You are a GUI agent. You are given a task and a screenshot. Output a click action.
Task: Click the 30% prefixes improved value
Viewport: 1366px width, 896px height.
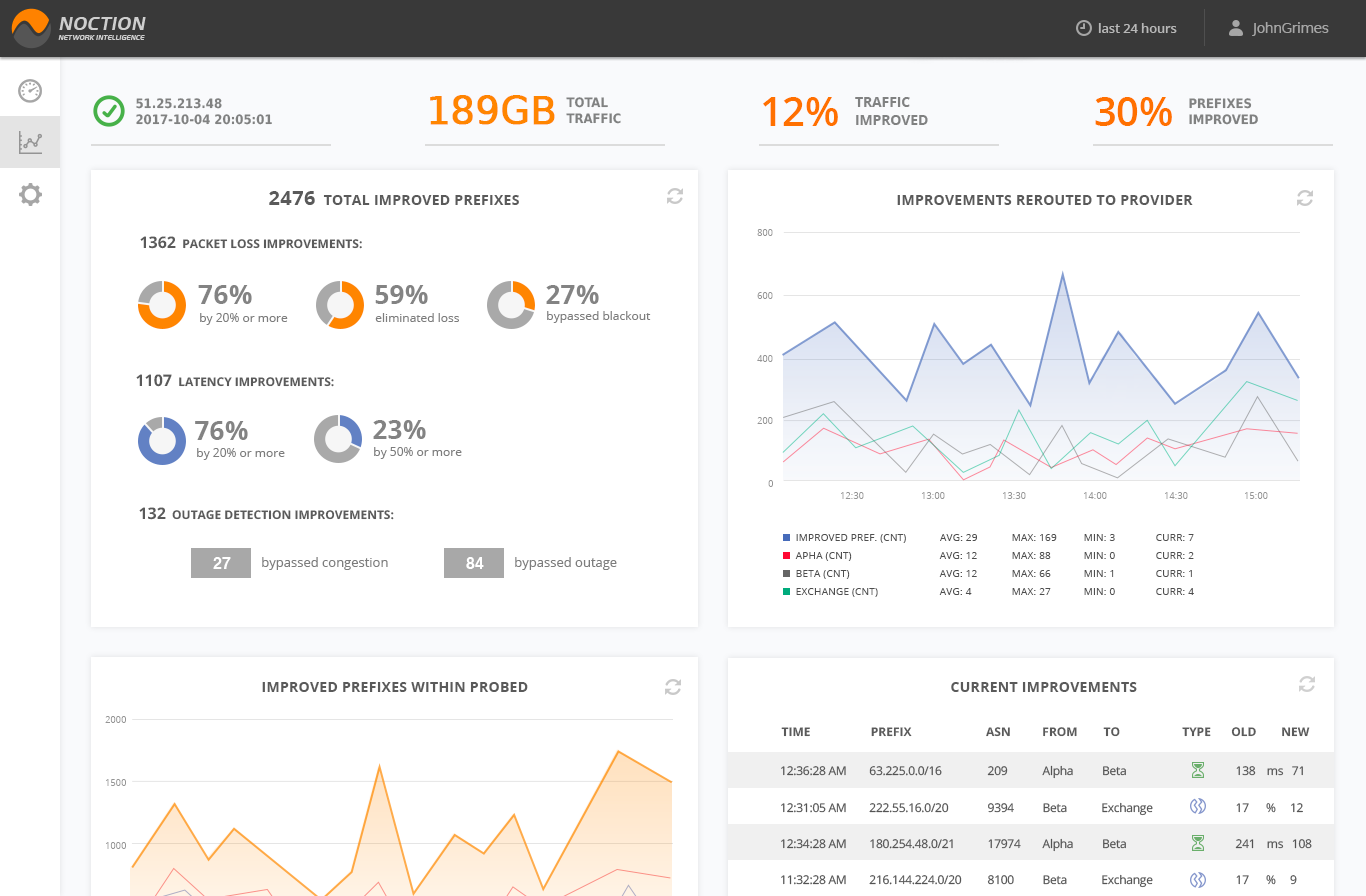pyautogui.click(x=1133, y=111)
